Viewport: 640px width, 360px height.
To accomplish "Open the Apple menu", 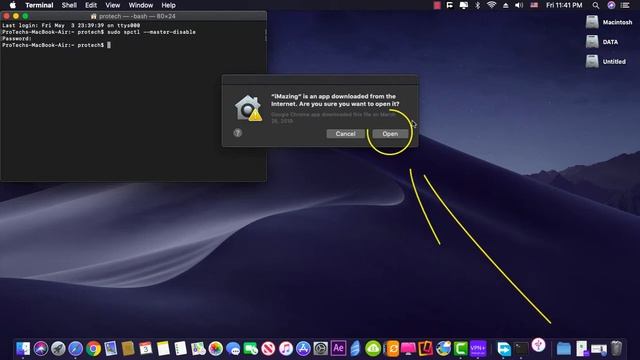I will click(x=13, y=5).
